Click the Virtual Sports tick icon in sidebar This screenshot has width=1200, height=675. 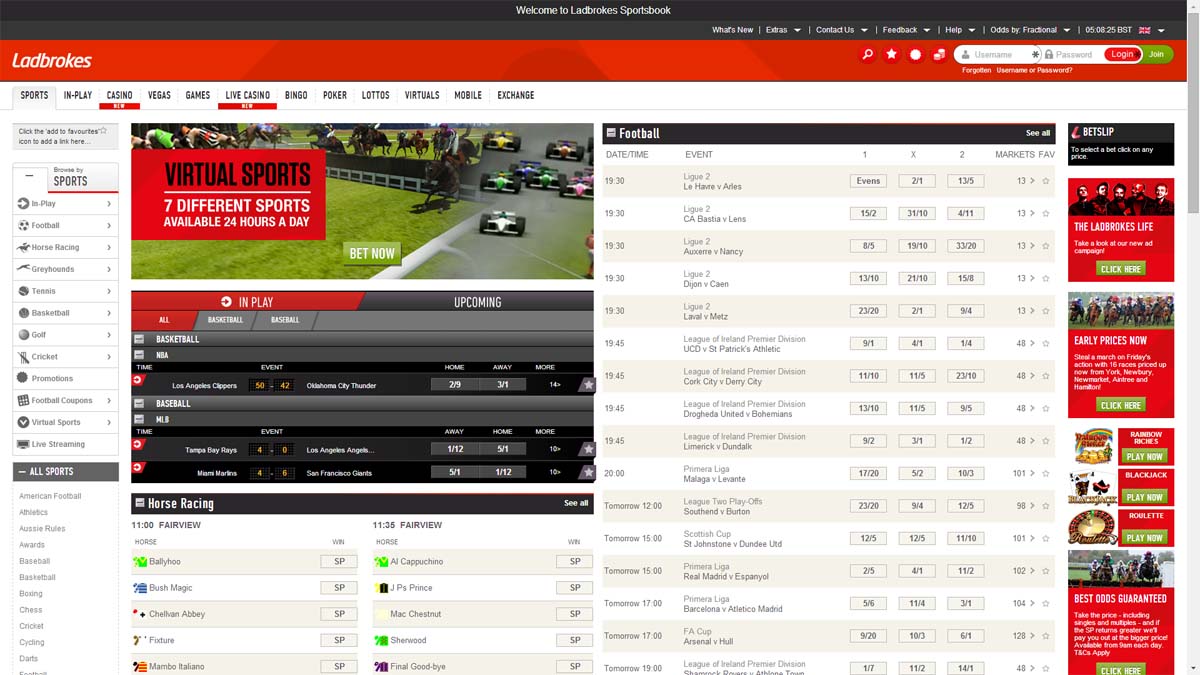(x=23, y=422)
